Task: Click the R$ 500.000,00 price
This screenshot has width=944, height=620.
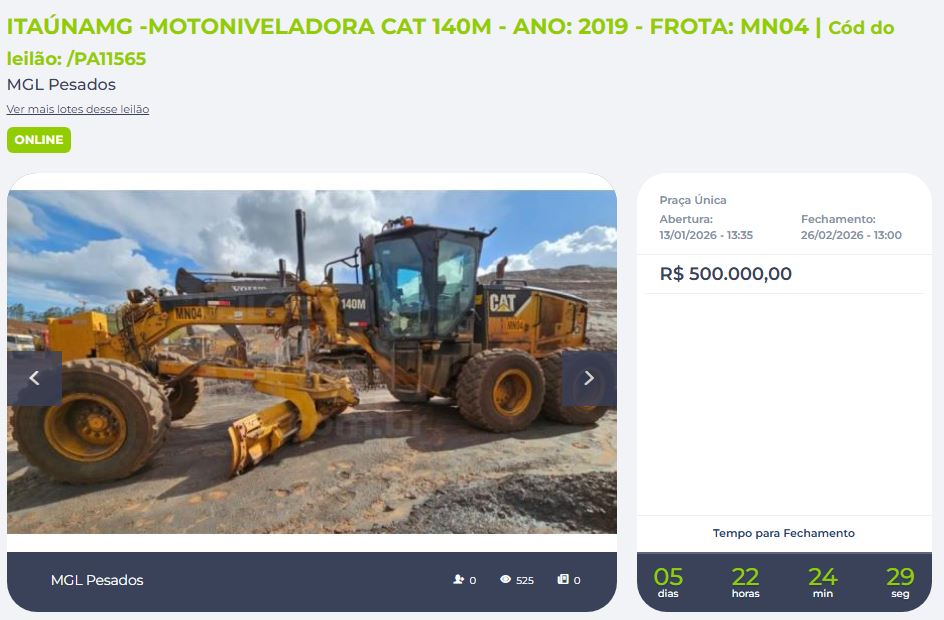Action: pos(725,274)
